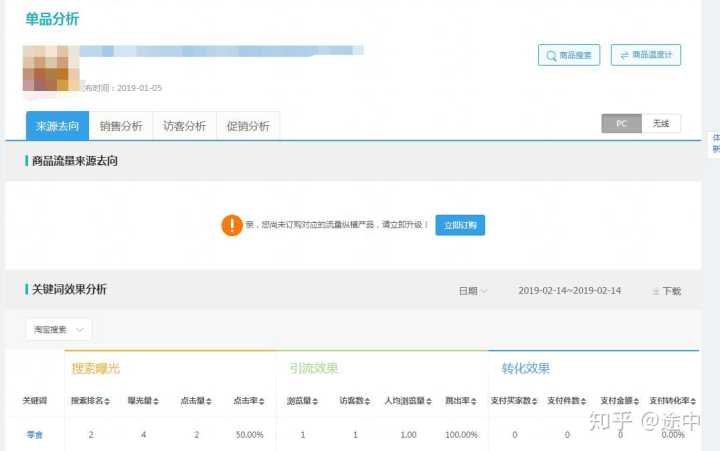Open the 访客分析 tab

coord(184,126)
